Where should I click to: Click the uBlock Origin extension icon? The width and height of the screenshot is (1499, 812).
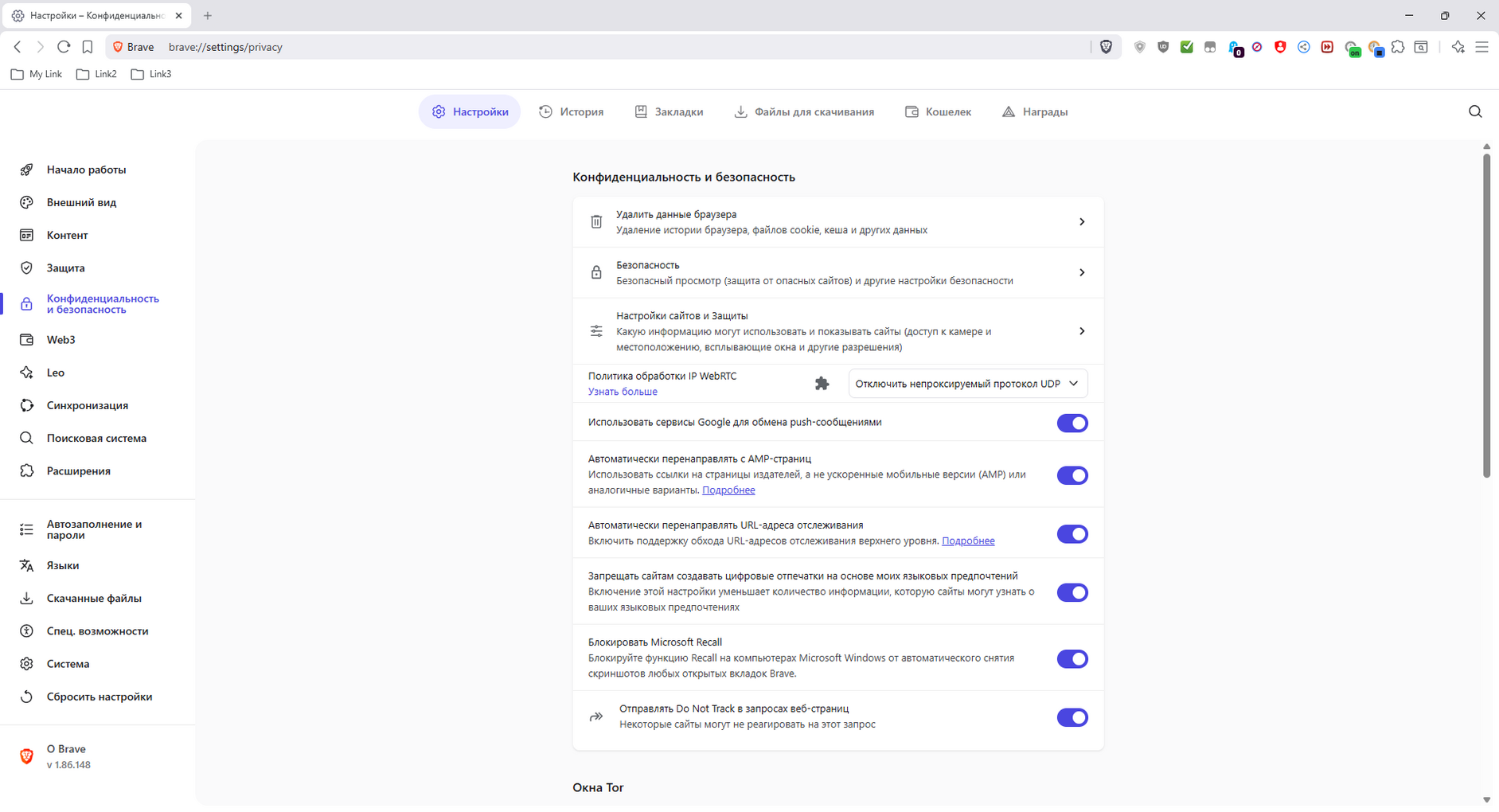(x=1163, y=47)
